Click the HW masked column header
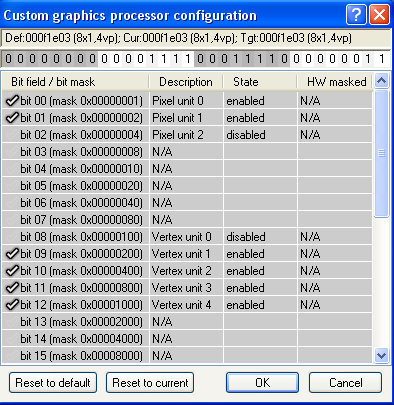Viewport: 394px width, 405px height. click(334, 82)
